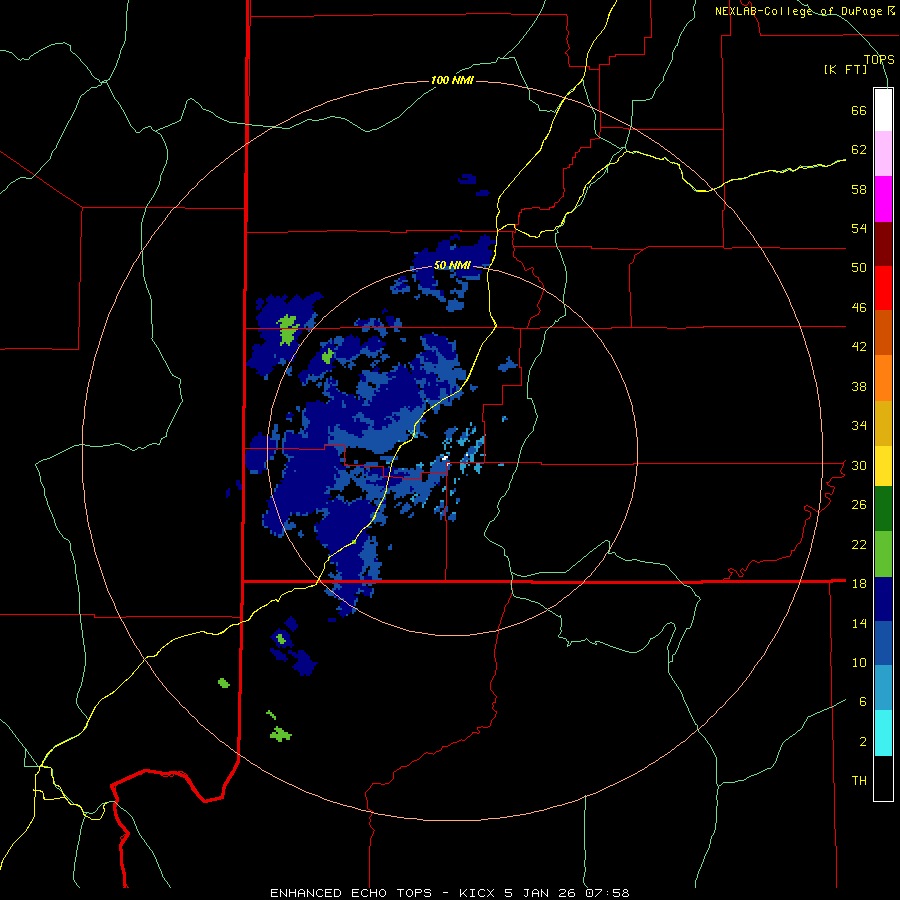Click the legend value "46"
The width and height of the screenshot is (900, 900).
click(x=859, y=308)
